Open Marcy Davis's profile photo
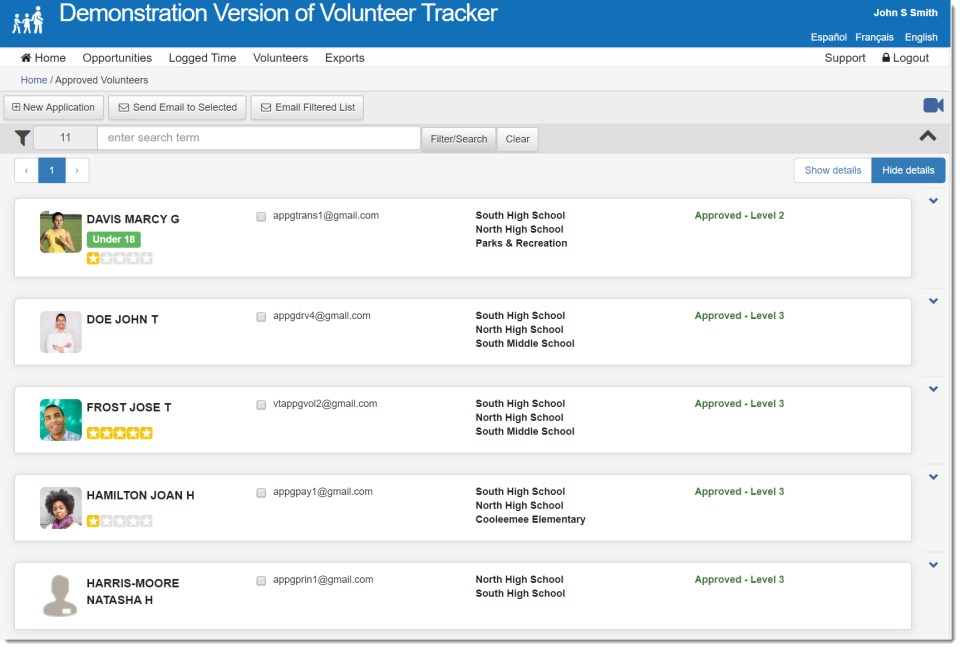Viewport: 960px width, 648px height. click(61, 232)
